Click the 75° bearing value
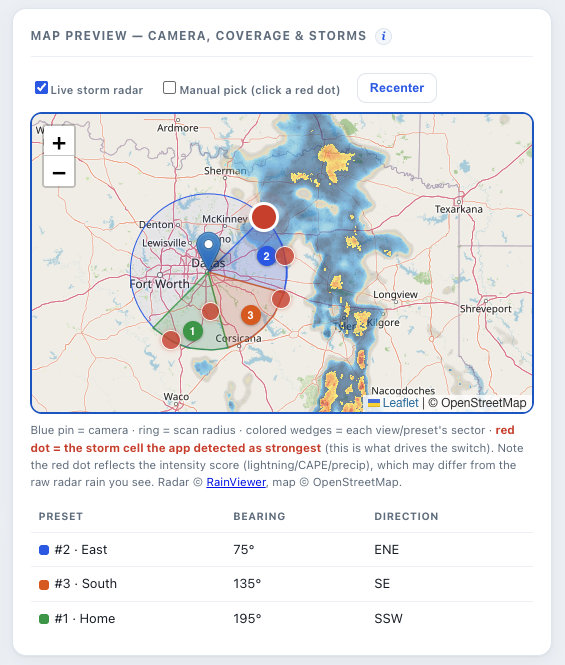The width and height of the screenshot is (565, 665). click(244, 550)
